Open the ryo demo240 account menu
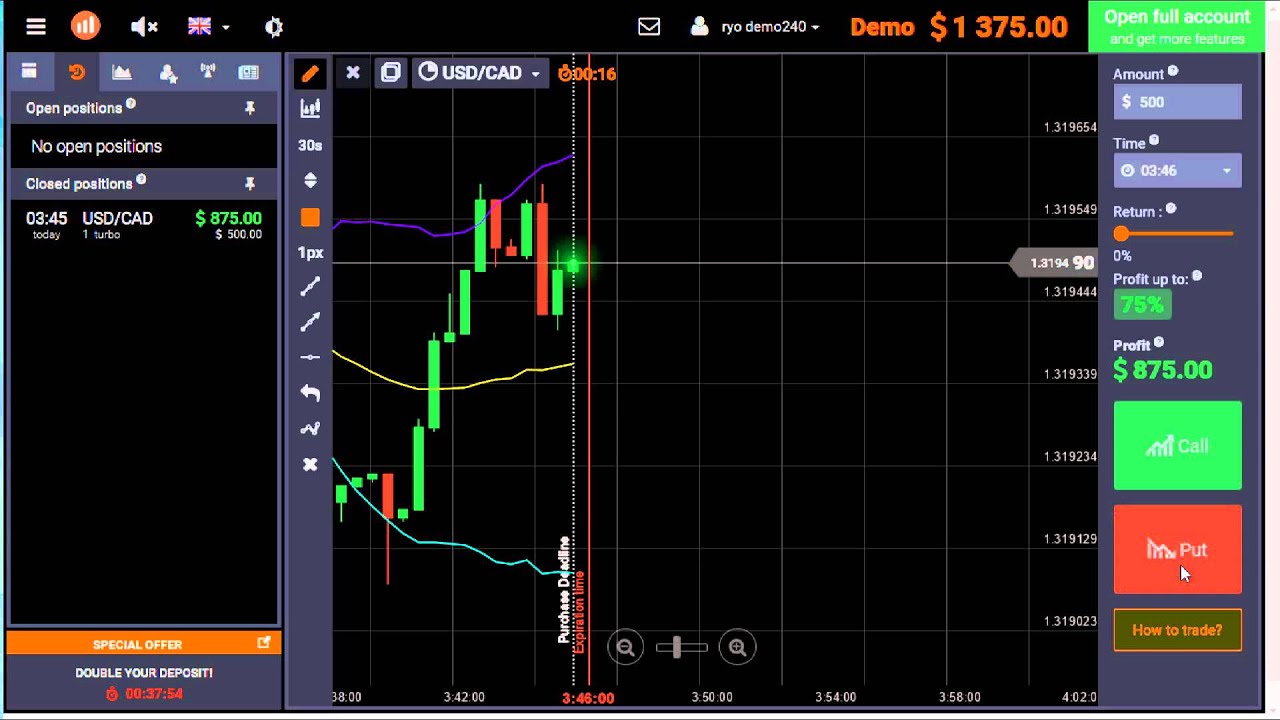Image resolution: width=1280 pixels, height=720 pixels. tap(755, 27)
